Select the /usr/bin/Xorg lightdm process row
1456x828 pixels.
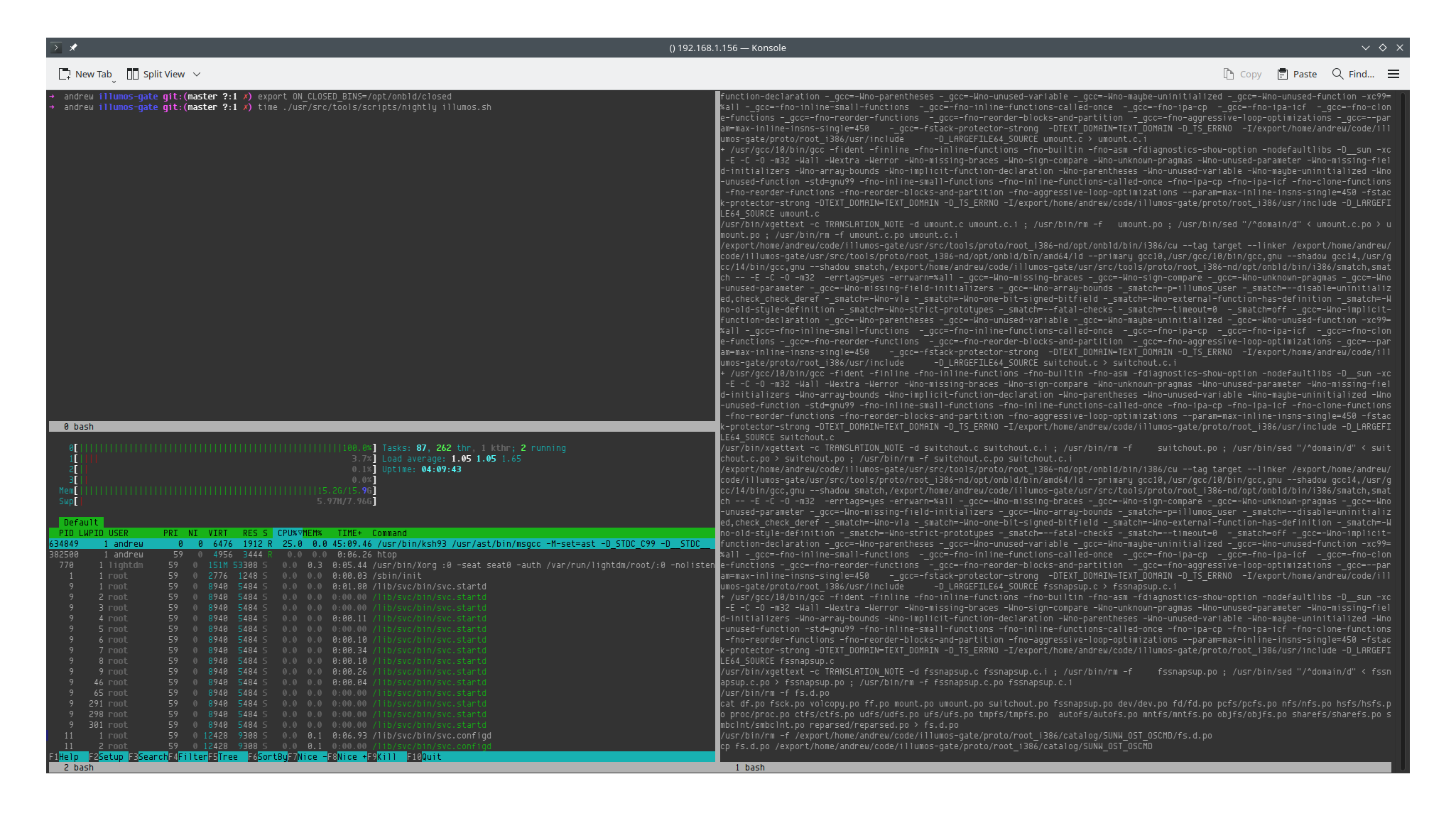[x=381, y=565]
